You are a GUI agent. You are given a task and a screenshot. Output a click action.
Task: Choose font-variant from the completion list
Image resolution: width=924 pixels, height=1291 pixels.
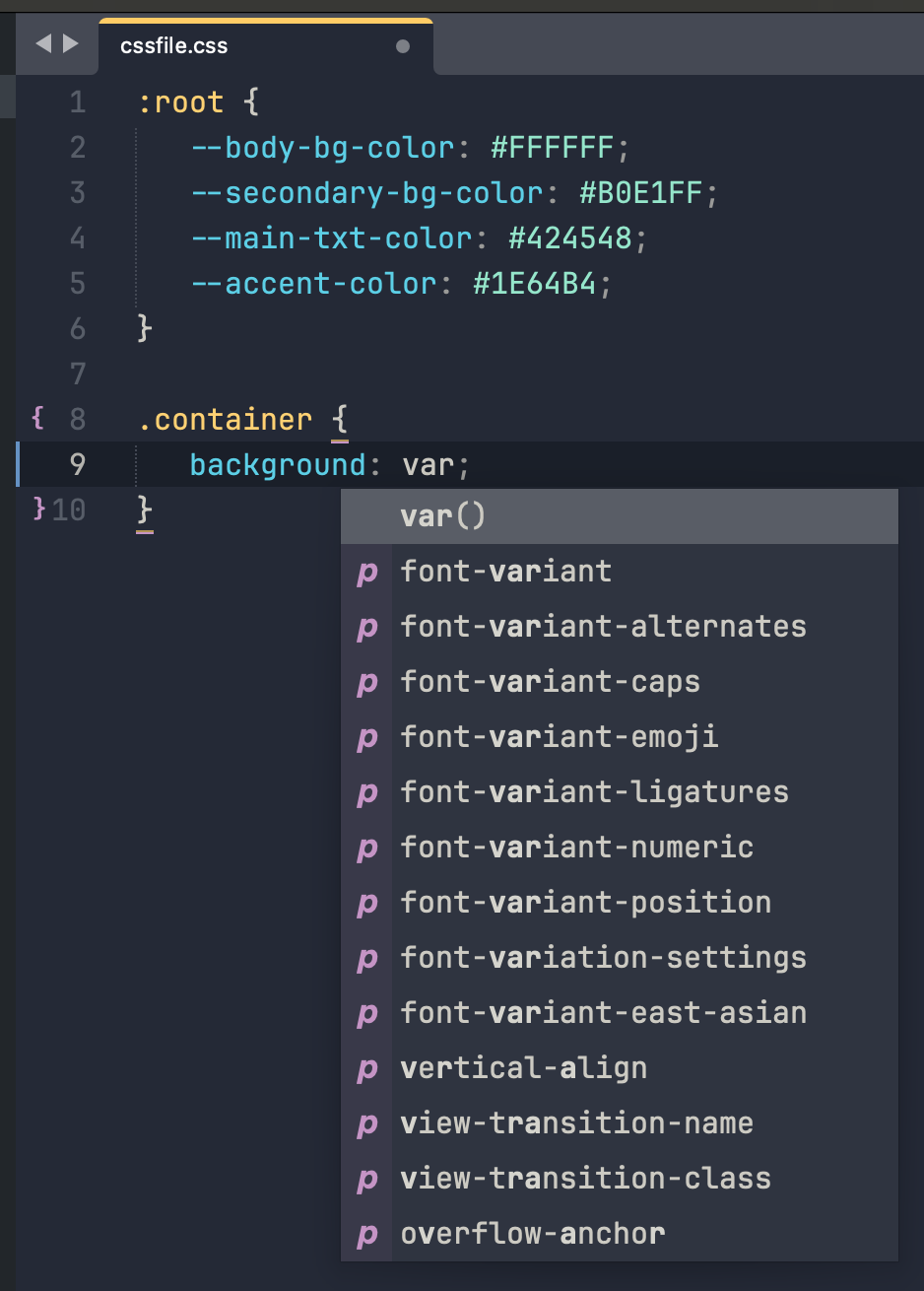point(620,572)
